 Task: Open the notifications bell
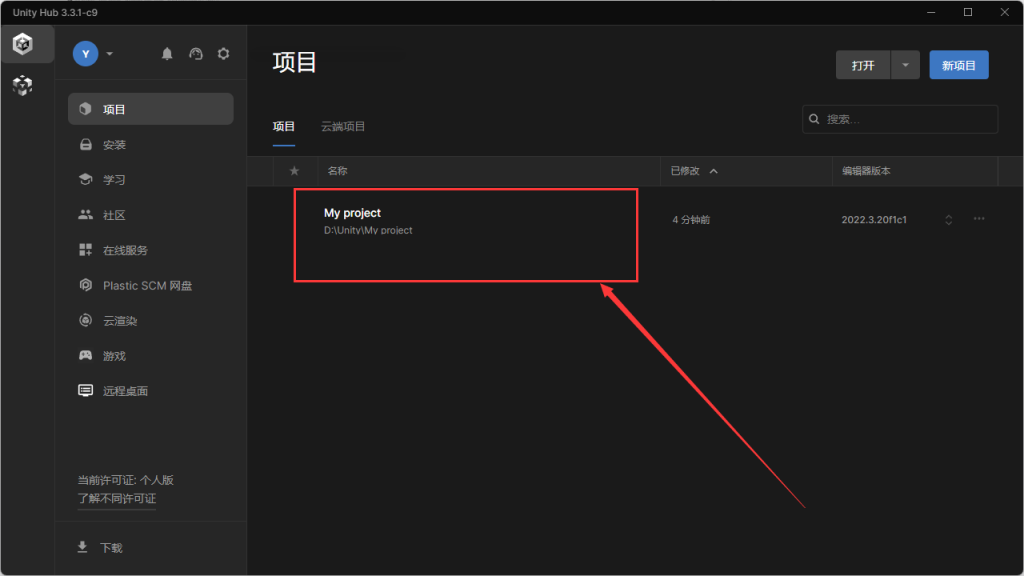click(167, 54)
